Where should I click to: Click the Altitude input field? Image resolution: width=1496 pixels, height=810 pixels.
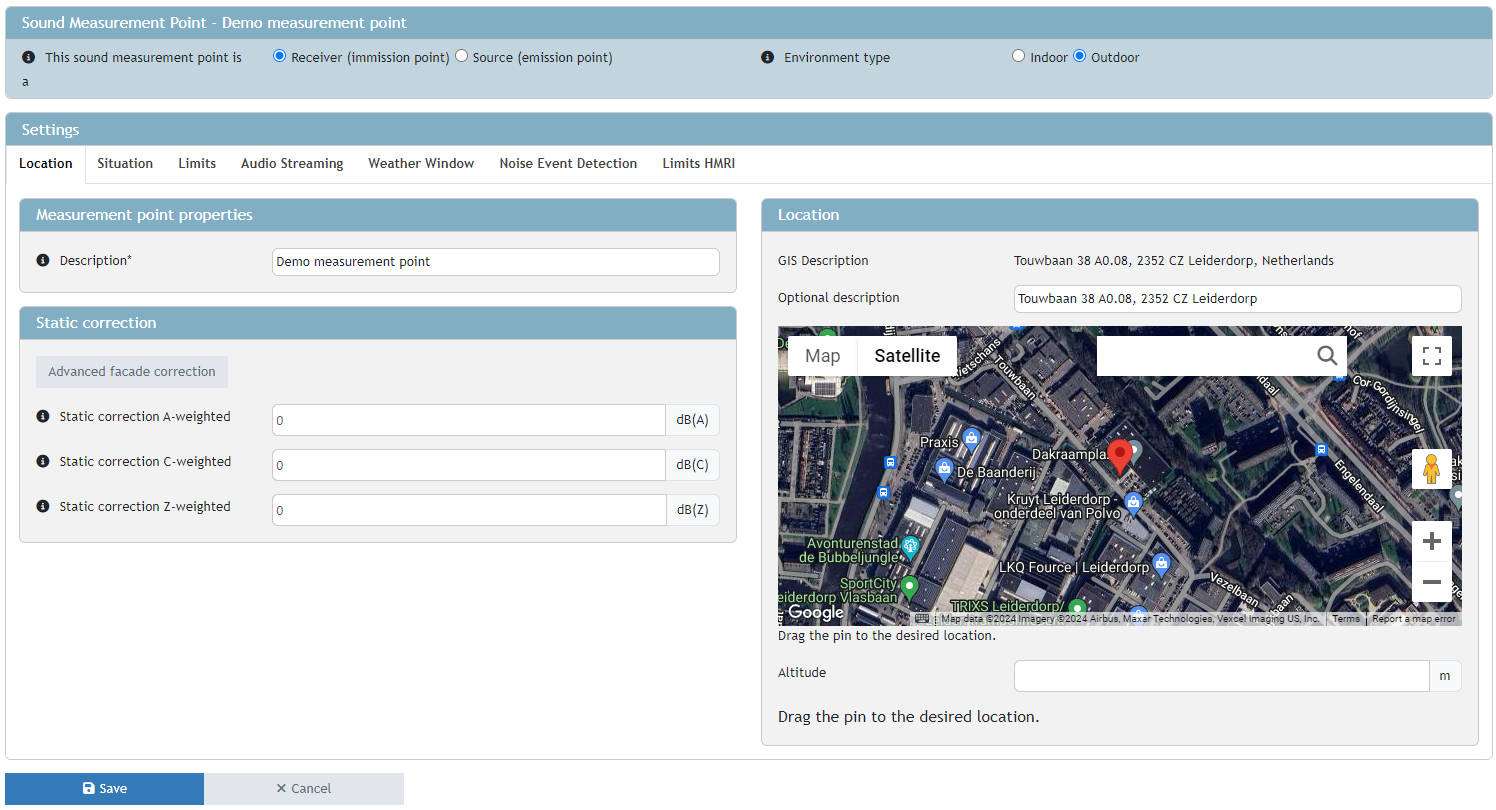pyautogui.click(x=1220, y=677)
